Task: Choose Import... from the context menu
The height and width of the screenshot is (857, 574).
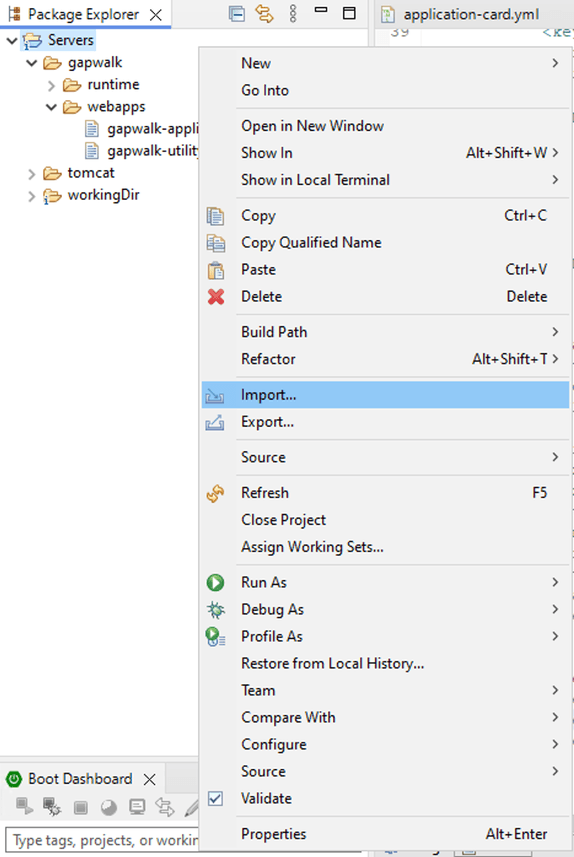Action: [385, 395]
